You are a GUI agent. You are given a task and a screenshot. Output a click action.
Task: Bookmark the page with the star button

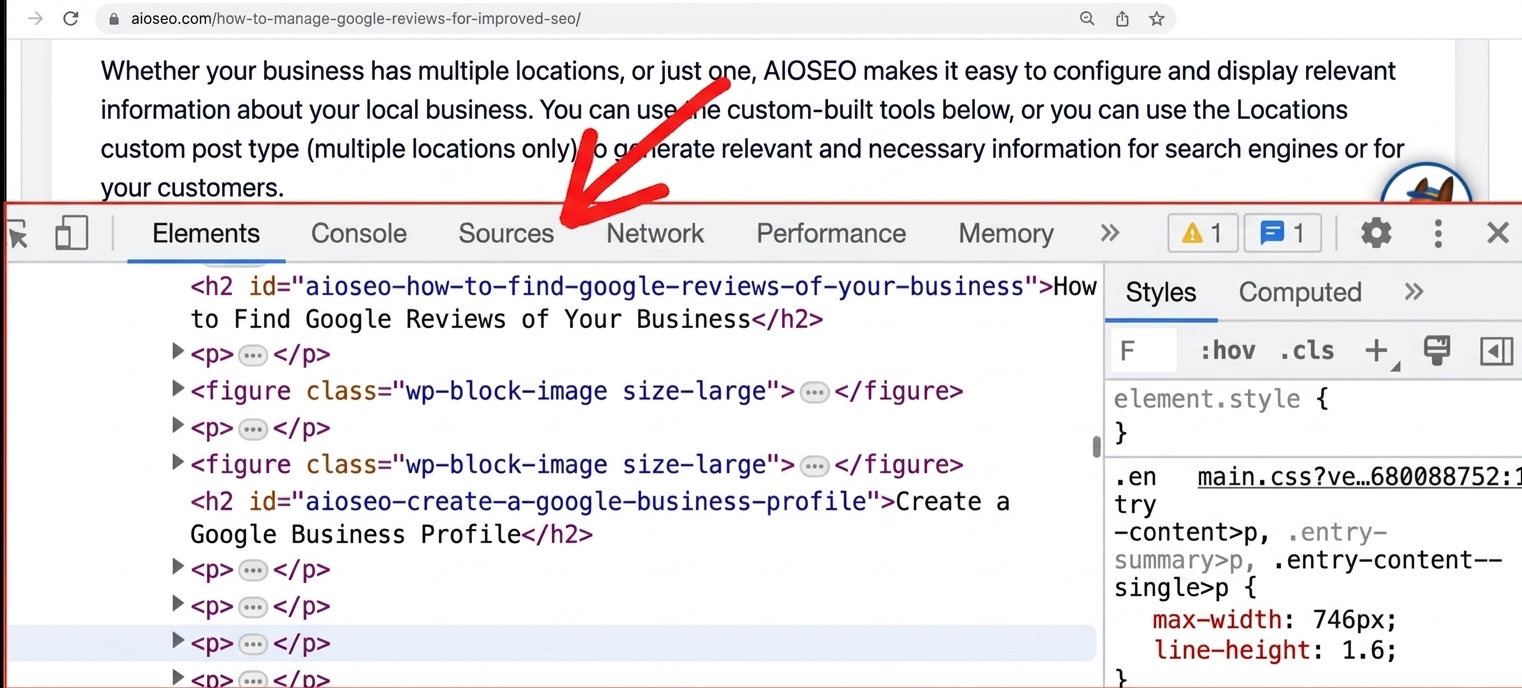tap(1156, 18)
